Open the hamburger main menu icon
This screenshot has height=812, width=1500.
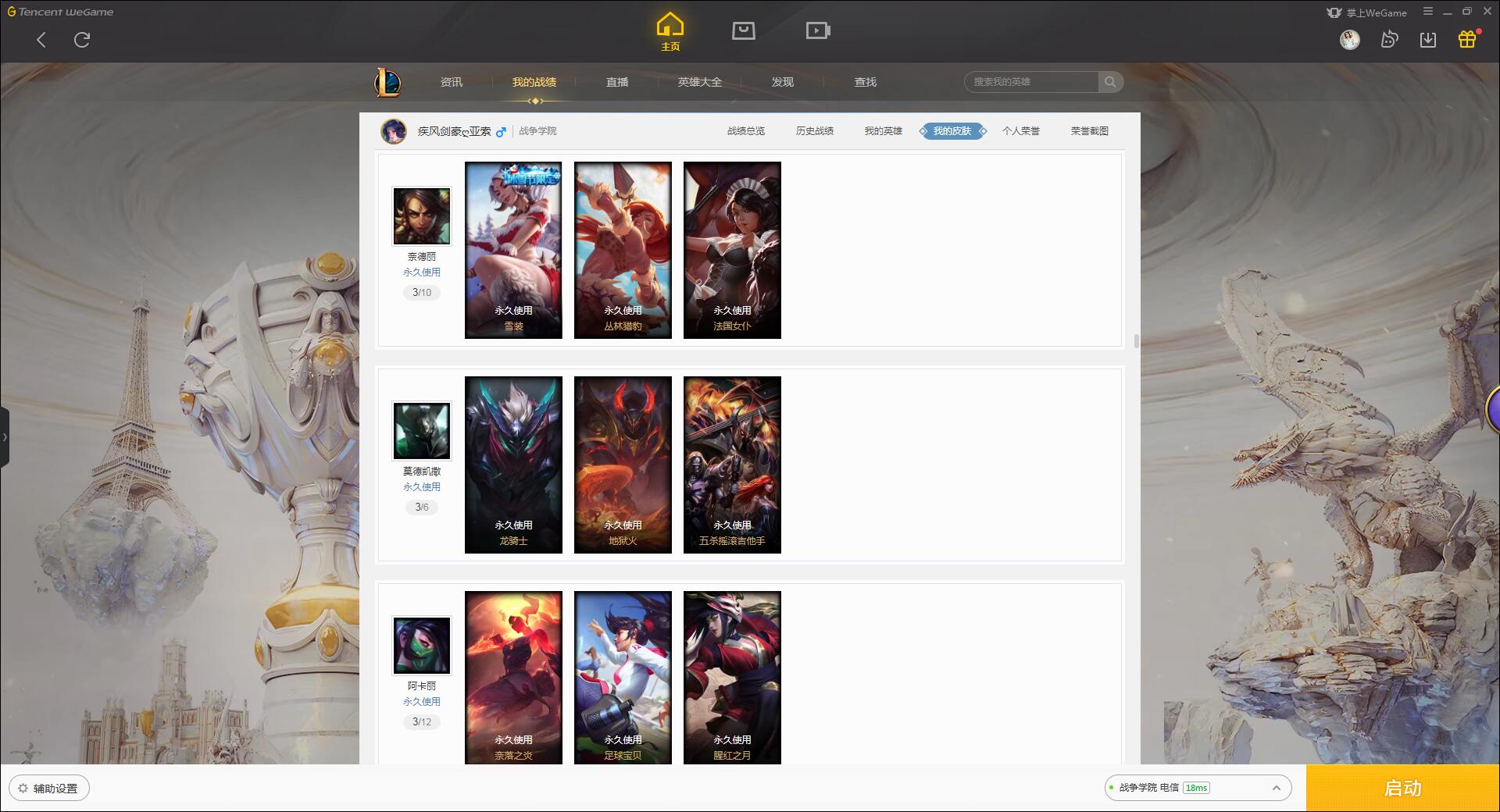1428,12
